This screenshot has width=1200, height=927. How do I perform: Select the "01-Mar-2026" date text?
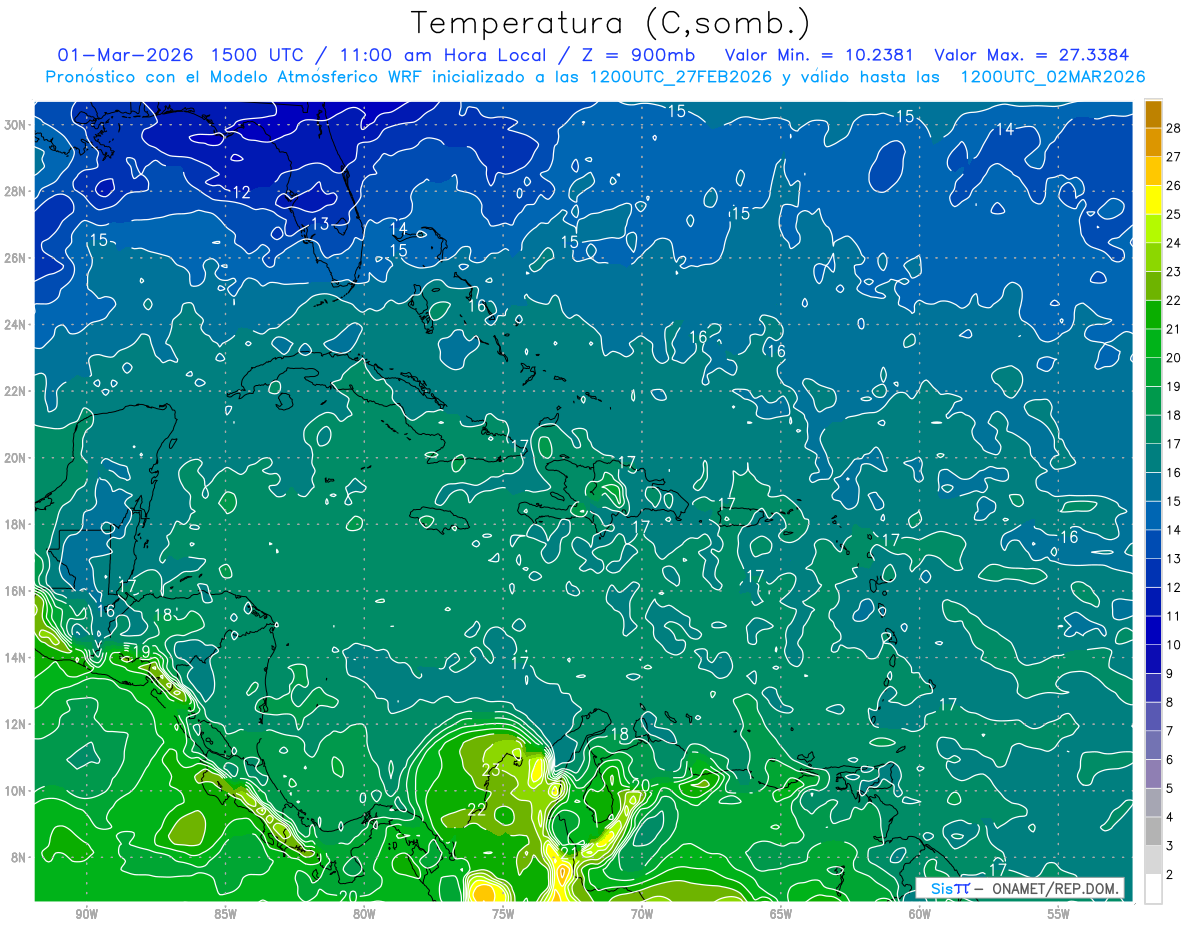125,54
